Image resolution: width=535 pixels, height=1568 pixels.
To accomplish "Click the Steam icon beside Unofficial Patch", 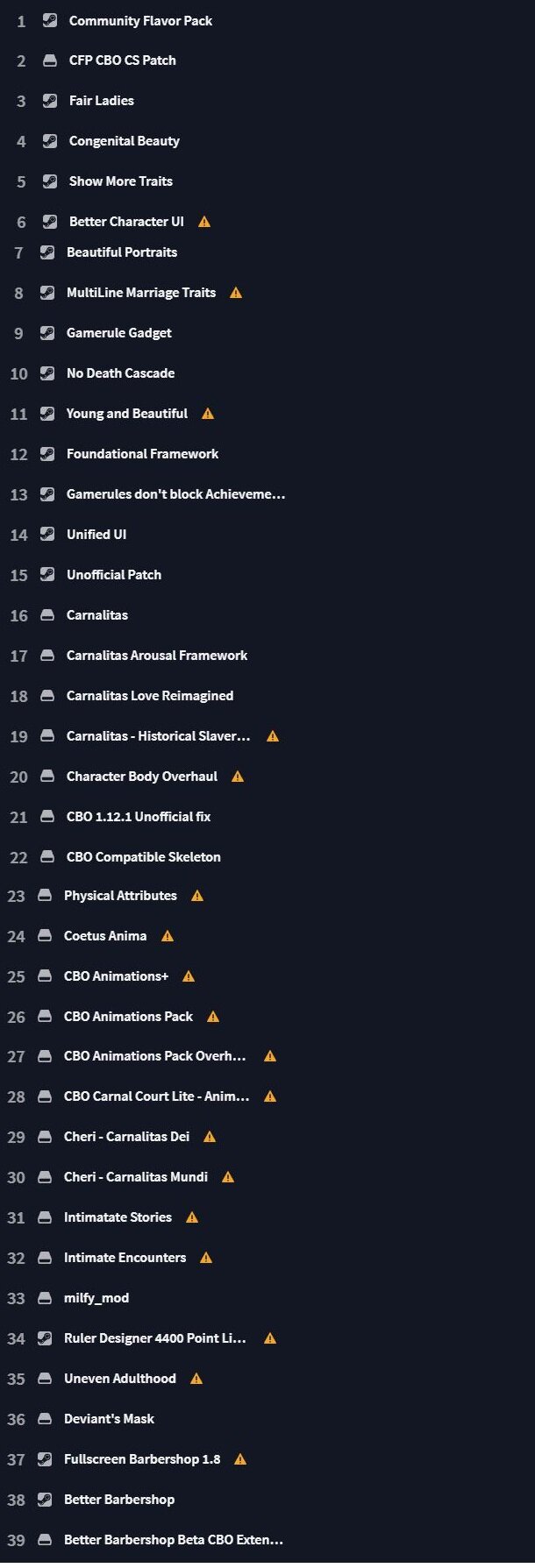I will 47,574.
